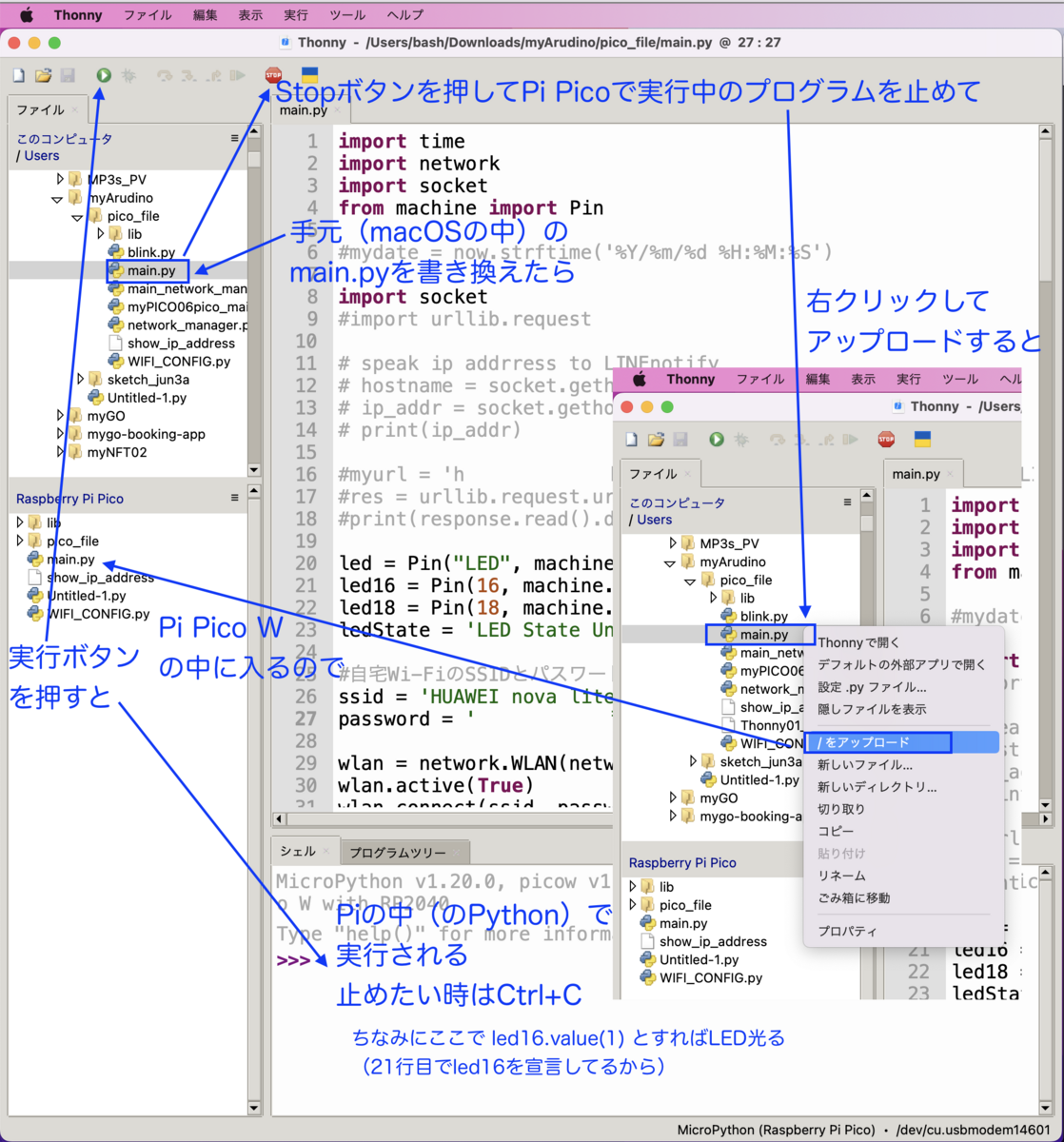Click the Debug bug icon in main toolbar
This screenshot has width=1064, height=1142.
pyautogui.click(x=128, y=74)
